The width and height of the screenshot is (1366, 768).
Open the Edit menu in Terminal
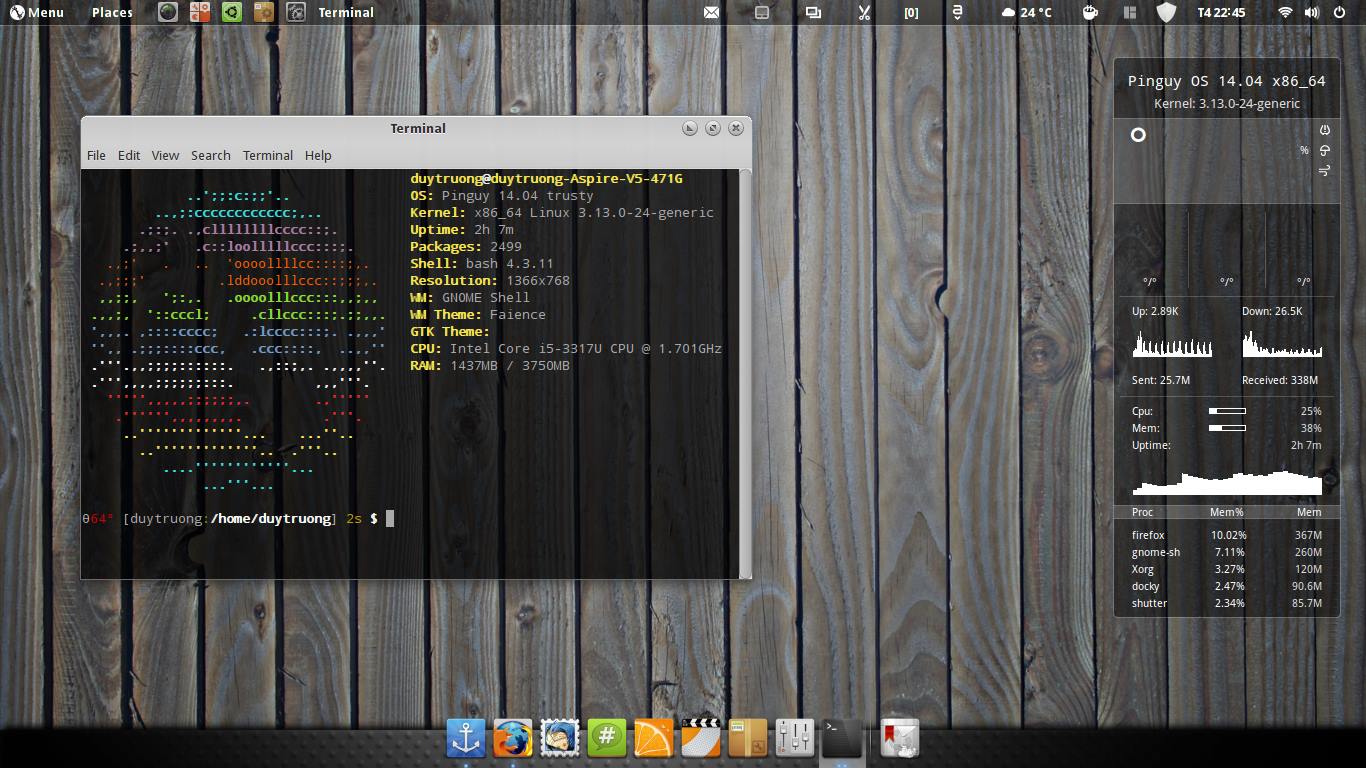(129, 155)
